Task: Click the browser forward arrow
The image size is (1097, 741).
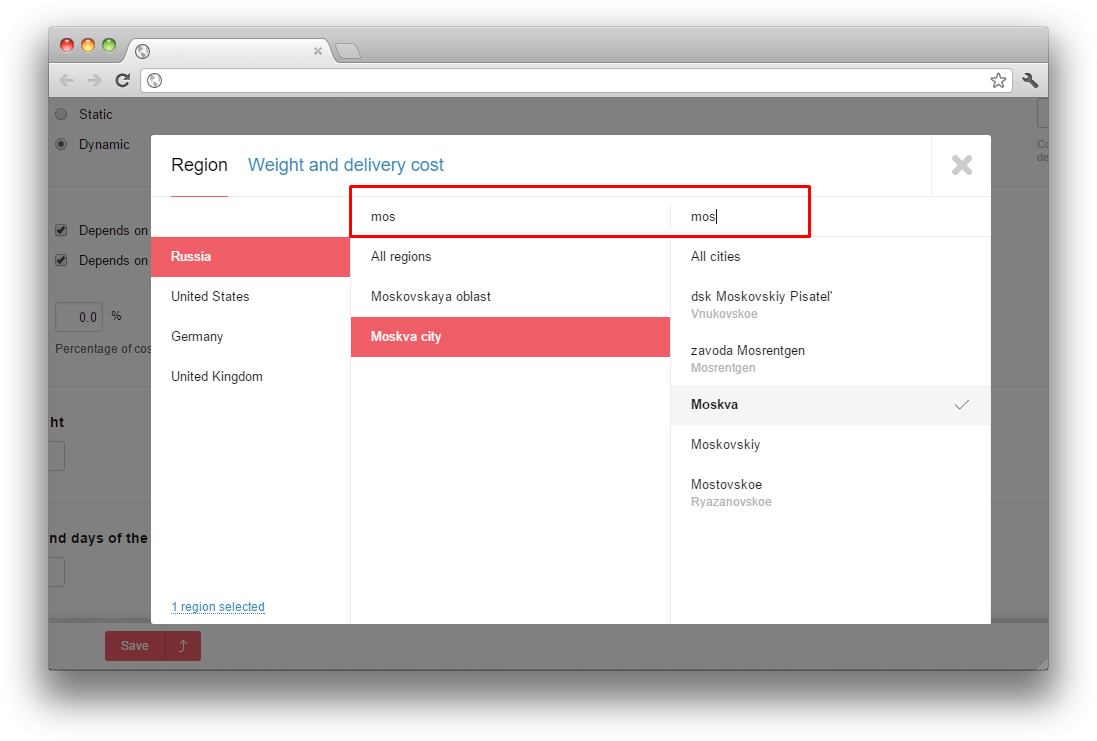Action: point(94,80)
